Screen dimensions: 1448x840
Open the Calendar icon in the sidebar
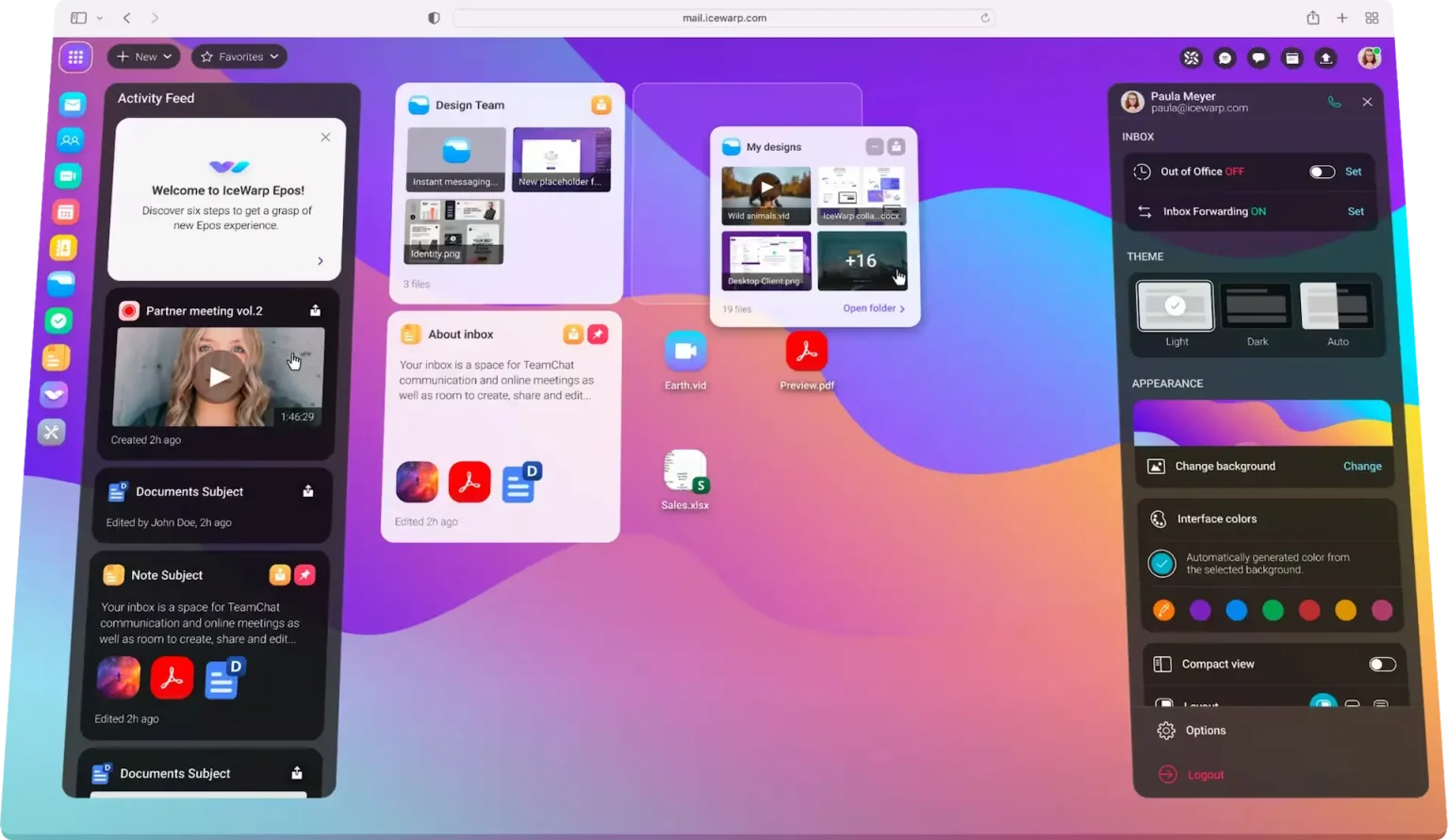pos(66,212)
